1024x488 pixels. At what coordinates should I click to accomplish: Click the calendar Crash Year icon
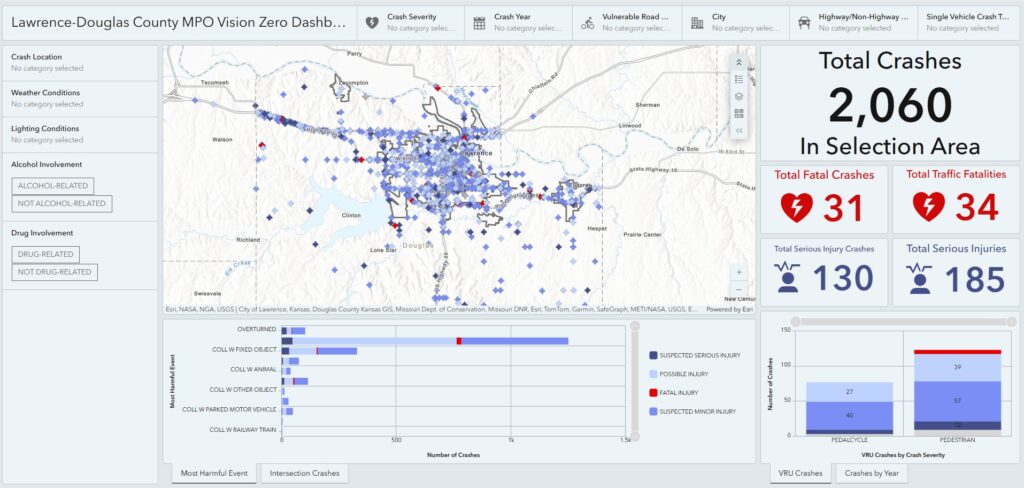(x=479, y=23)
